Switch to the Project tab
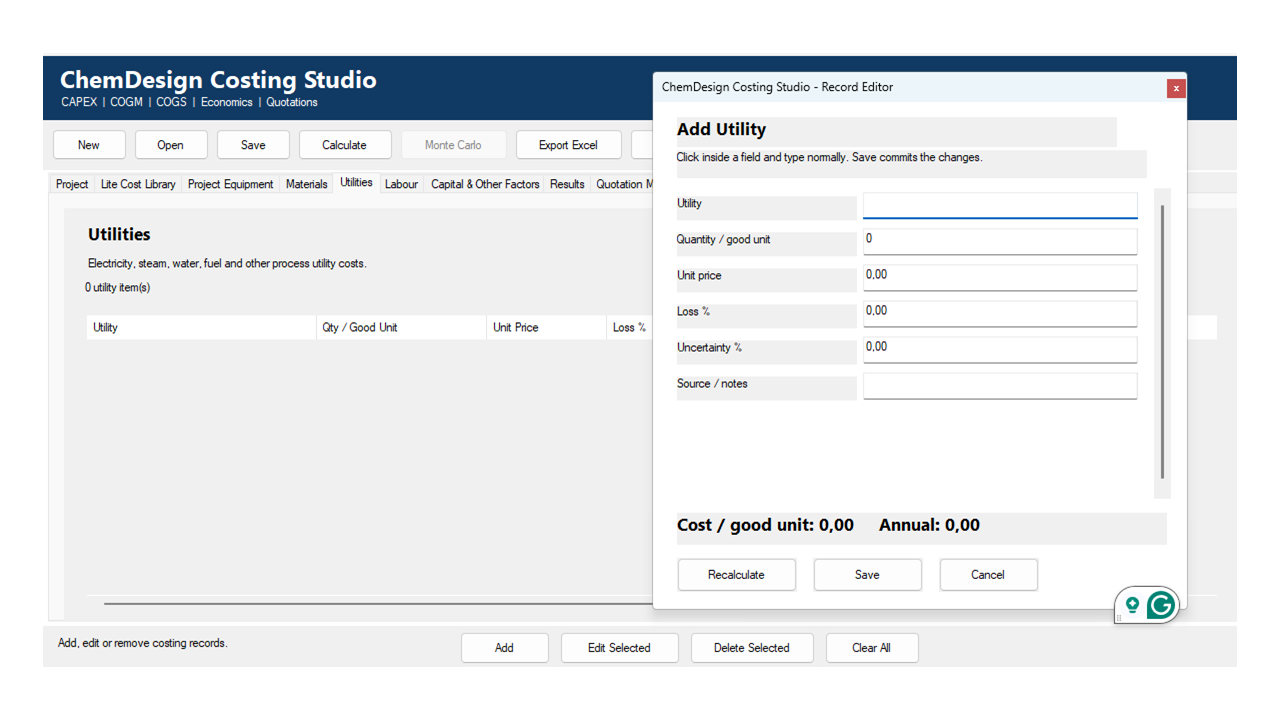Image resolution: width=1280 pixels, height=720 pixels. pos(72,184)
